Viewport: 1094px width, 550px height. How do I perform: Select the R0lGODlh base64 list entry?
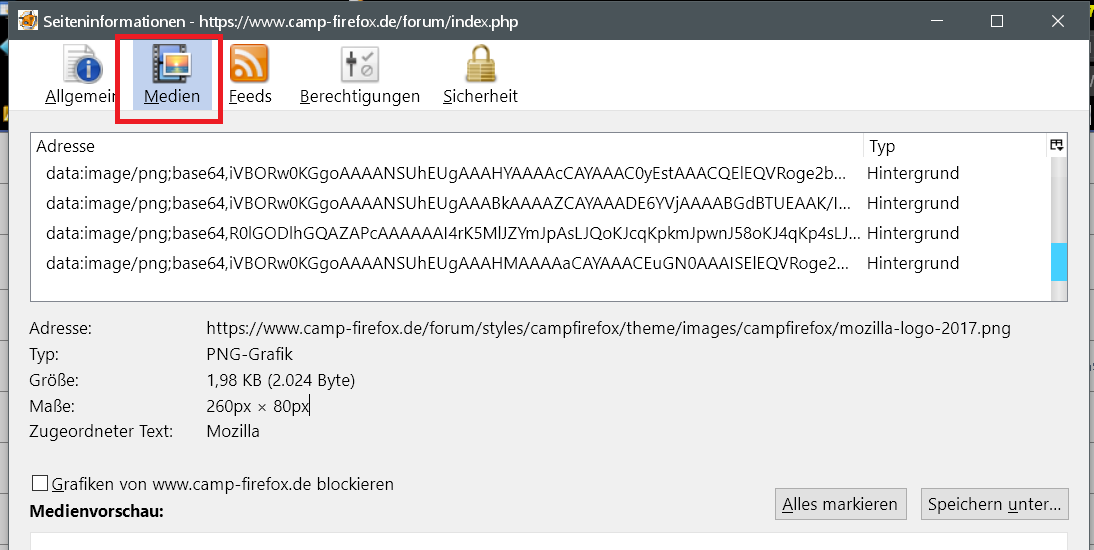446,233
